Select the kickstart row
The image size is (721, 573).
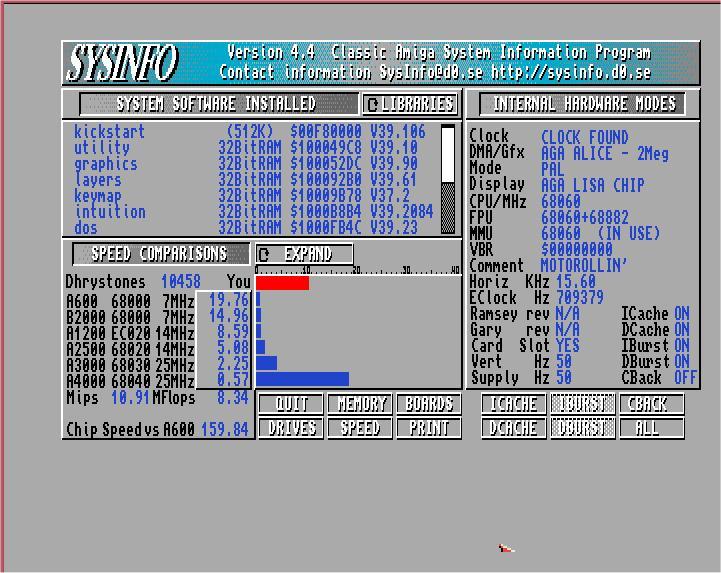[251, 132]
